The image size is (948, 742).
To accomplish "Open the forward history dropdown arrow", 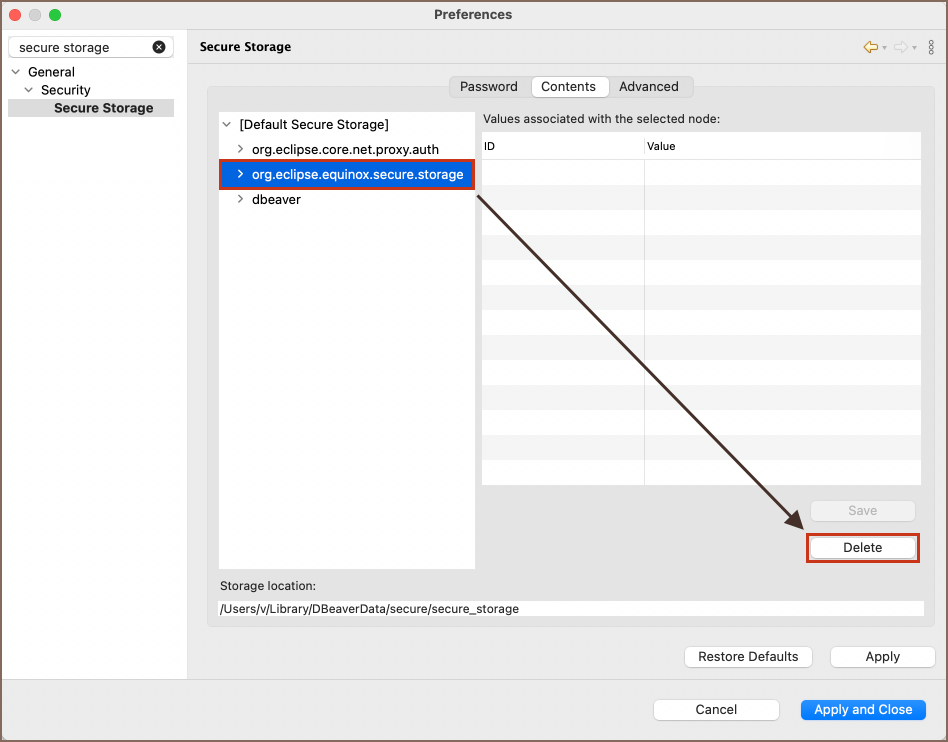I will [914, 48].
